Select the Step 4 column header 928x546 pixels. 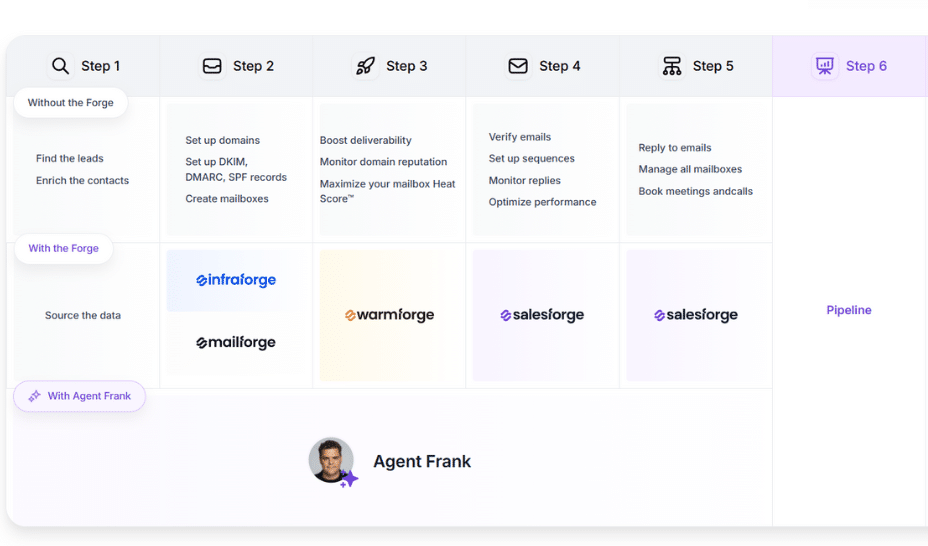(543, 66)
